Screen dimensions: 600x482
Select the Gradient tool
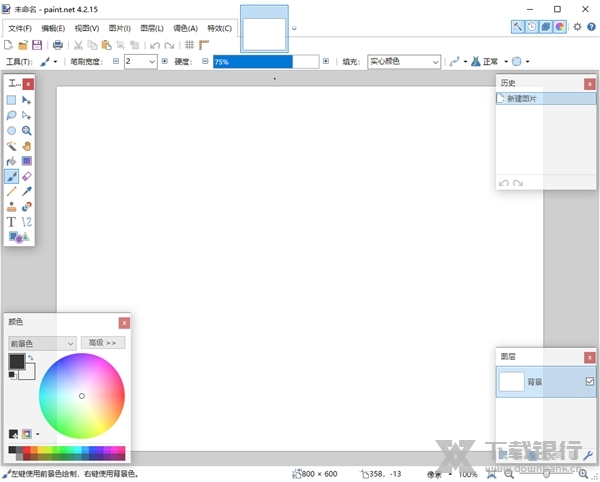point(26,161)
